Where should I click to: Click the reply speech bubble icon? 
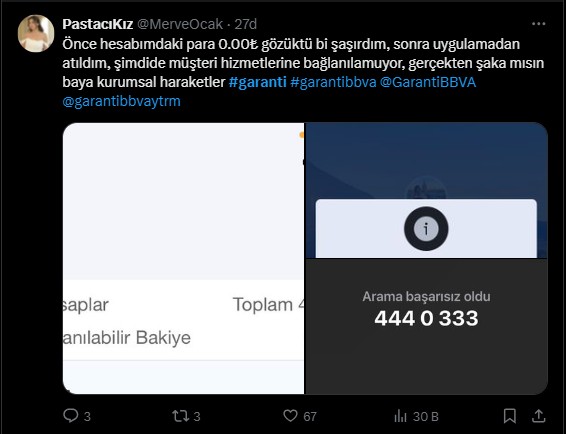pos(71,416)
